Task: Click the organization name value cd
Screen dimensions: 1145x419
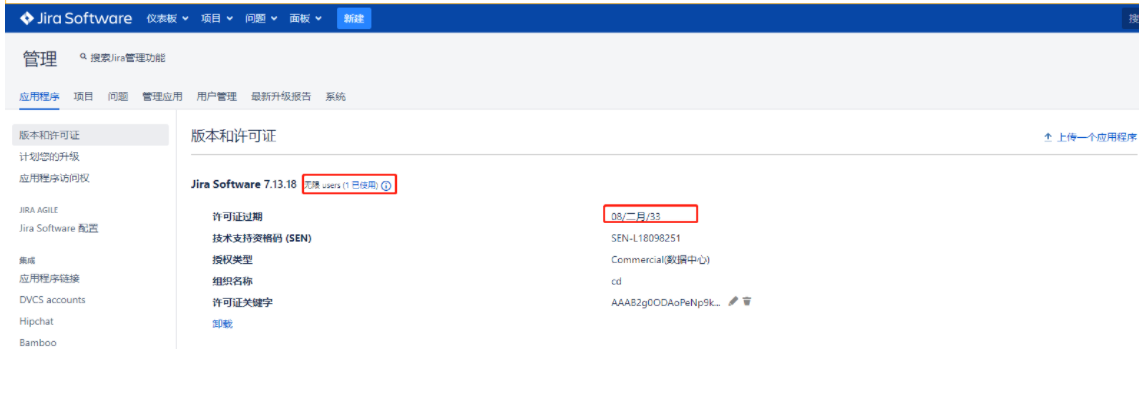Action: [x=616, y=281]
